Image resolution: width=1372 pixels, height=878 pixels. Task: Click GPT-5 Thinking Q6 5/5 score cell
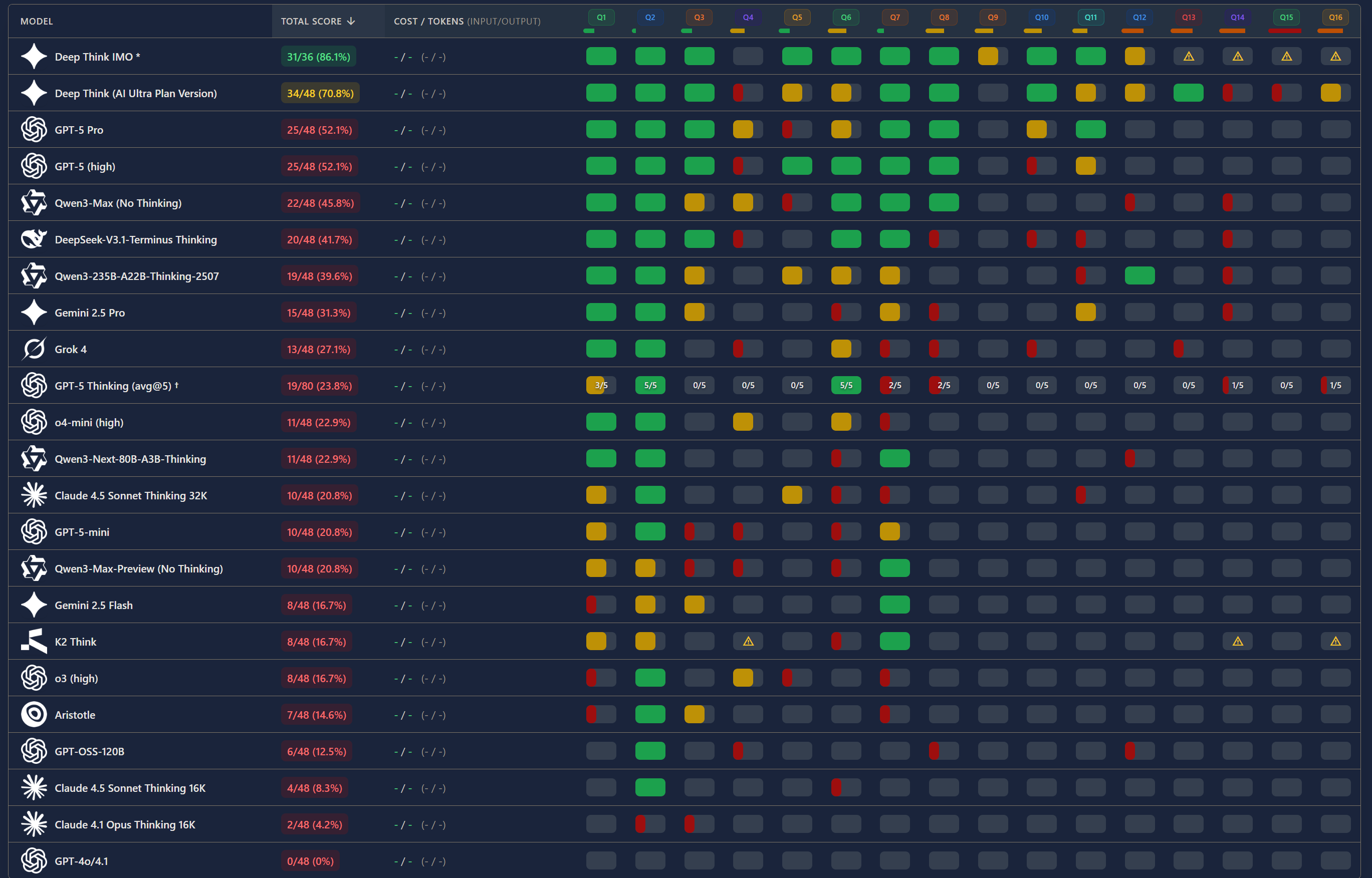pos(846,385)
